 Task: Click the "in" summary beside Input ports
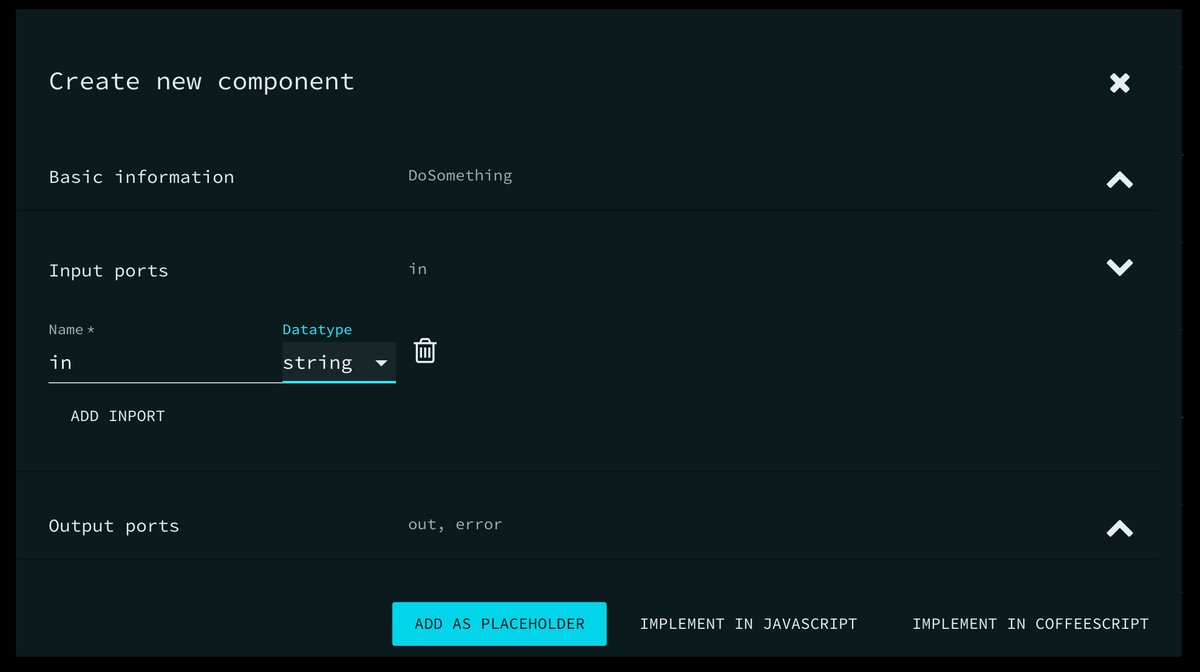[418, 268]
